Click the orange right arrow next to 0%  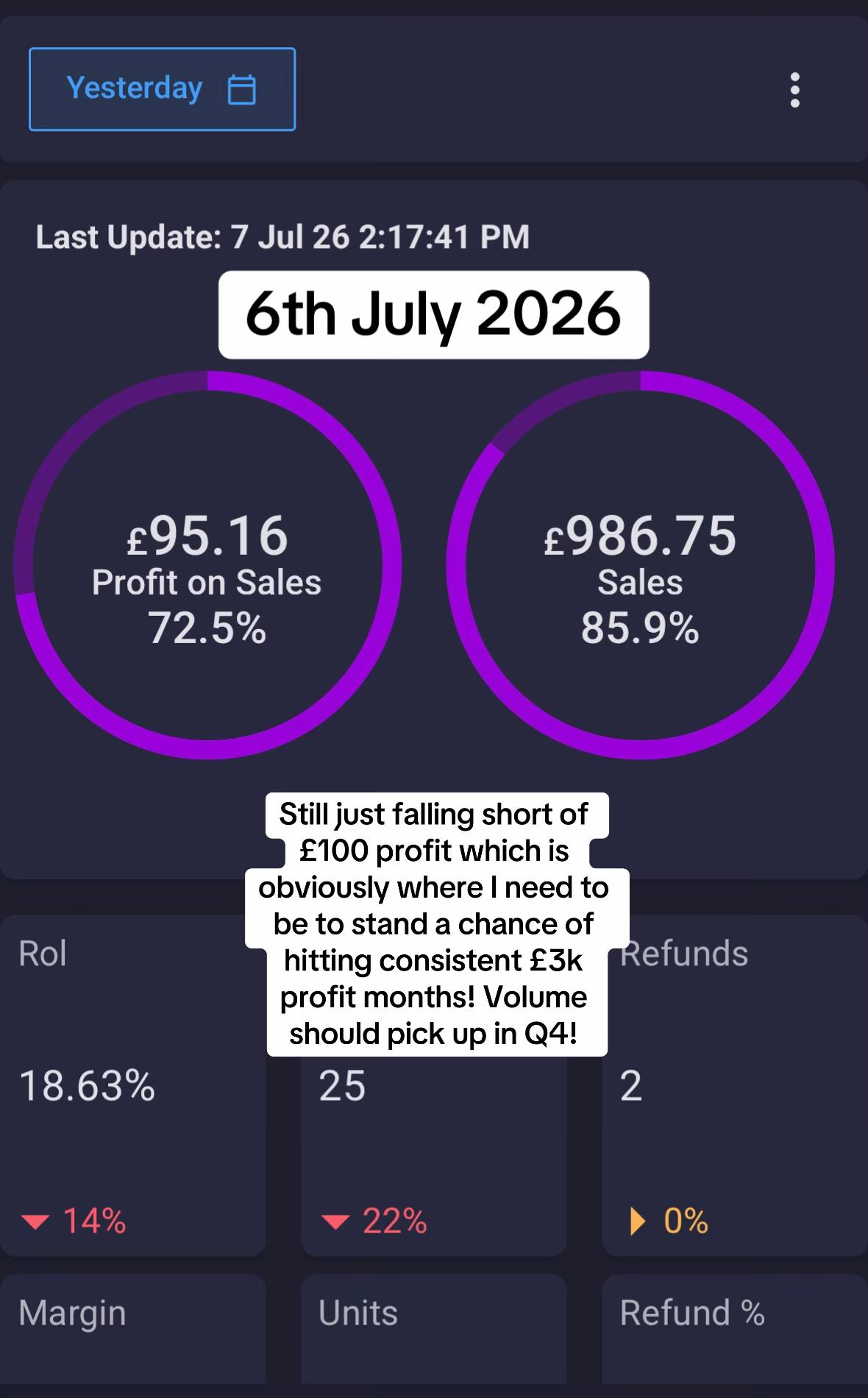(638, 1221)
